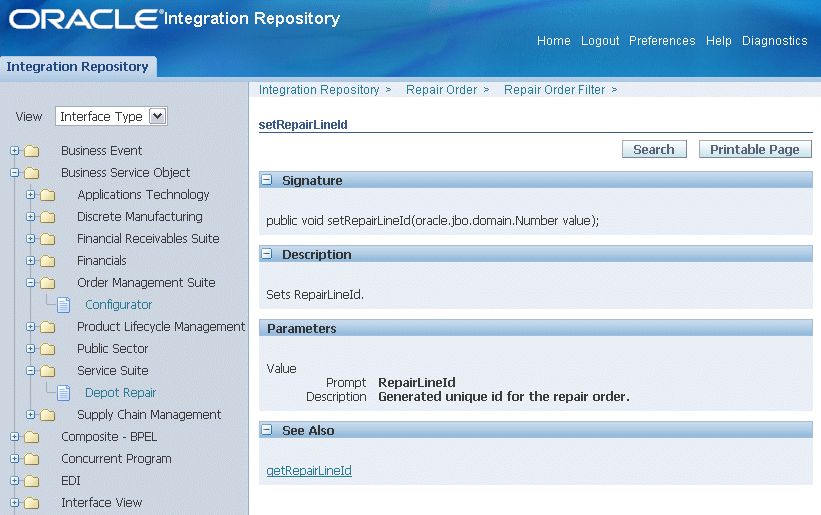
Task: Click the 'Generated unique id' parameter description
Action: [504, 397]
